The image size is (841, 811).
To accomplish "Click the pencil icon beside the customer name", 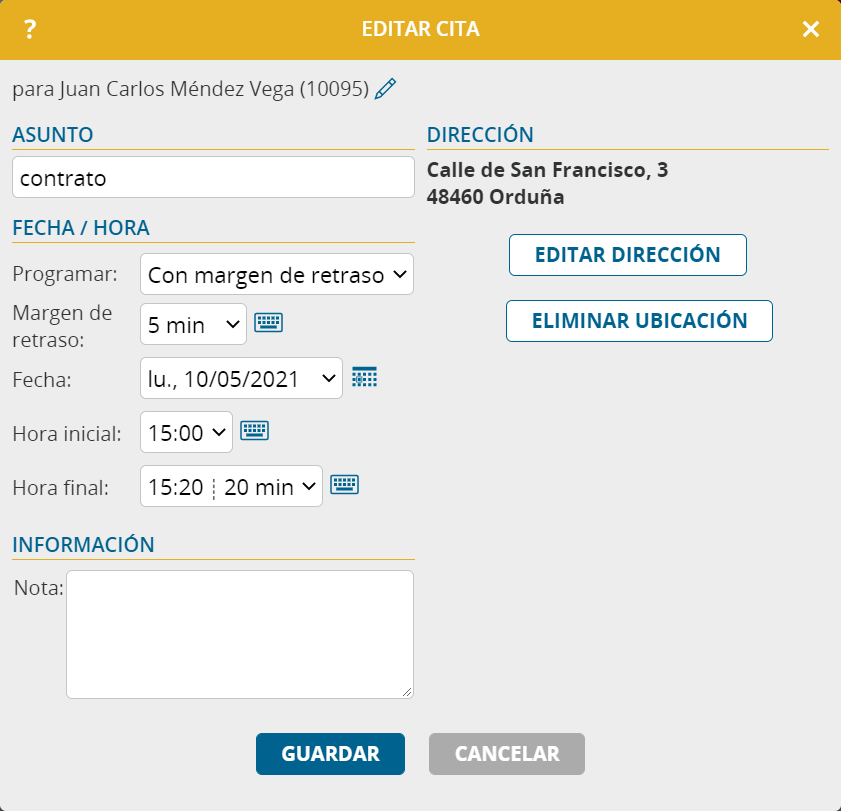I will tap(385, 90).
